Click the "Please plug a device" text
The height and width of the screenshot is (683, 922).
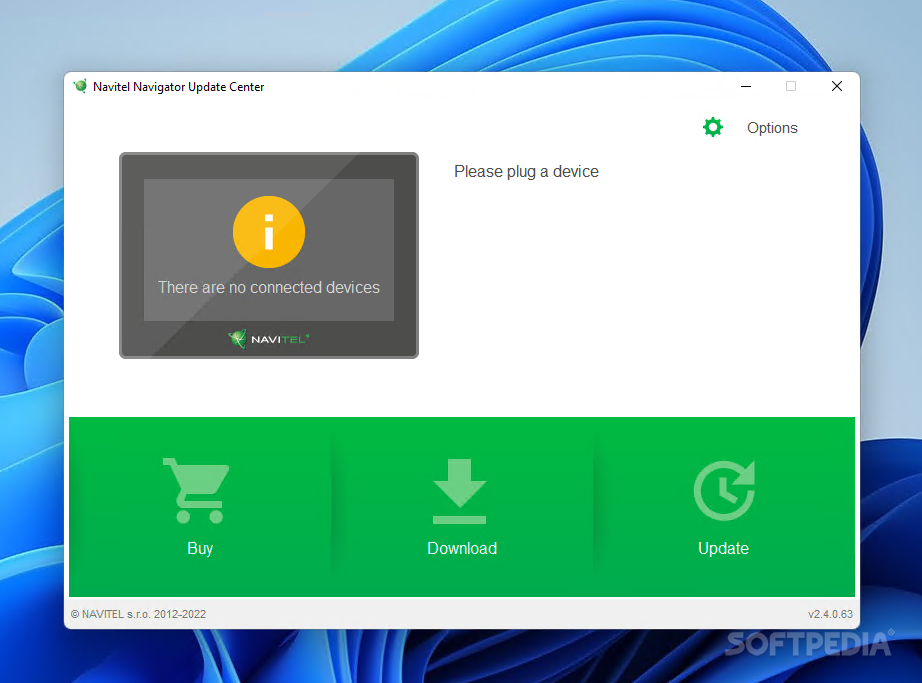pos(526,172)
